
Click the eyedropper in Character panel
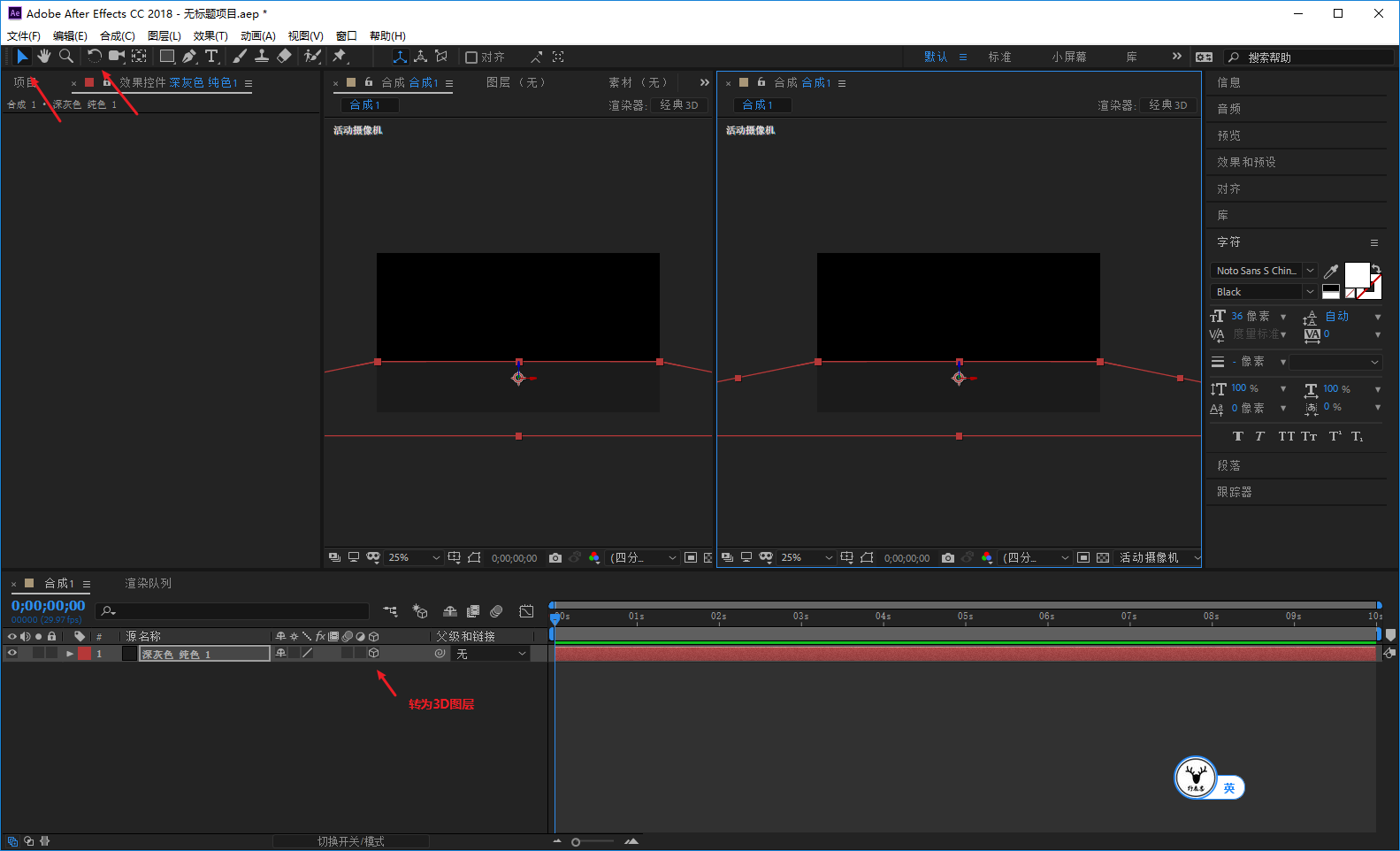[1331, 272]
